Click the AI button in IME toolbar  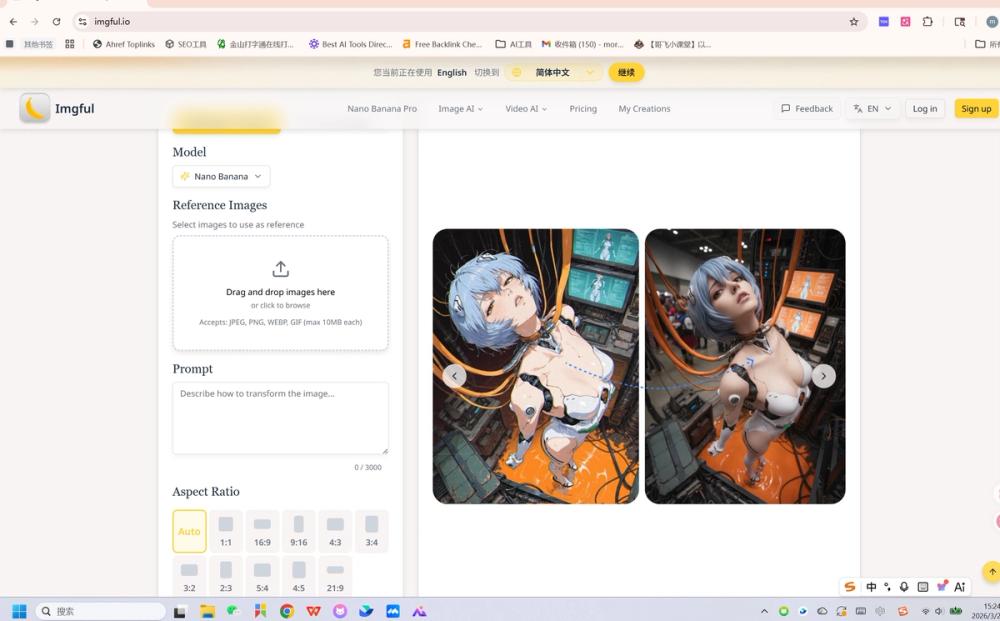click(x=959, y=587)
